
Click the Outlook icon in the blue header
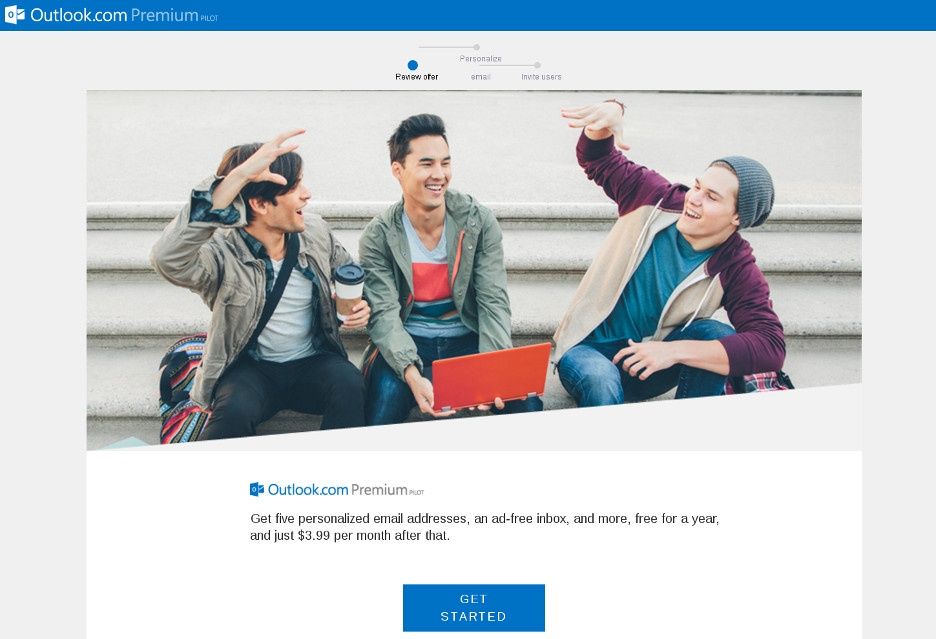(14, 15)
